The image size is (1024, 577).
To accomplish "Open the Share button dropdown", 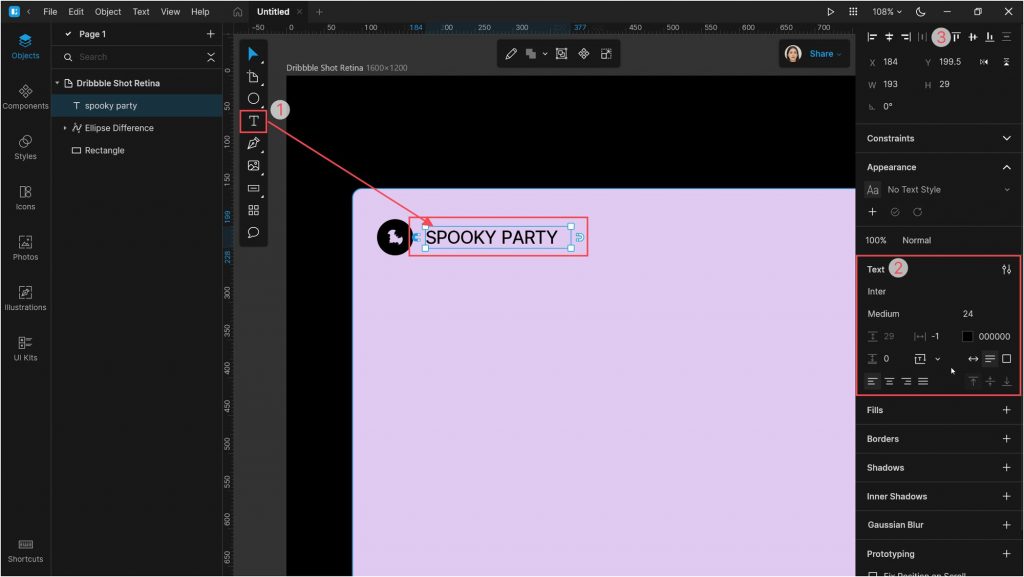I will pyautogui.click(x=825, y=54).
